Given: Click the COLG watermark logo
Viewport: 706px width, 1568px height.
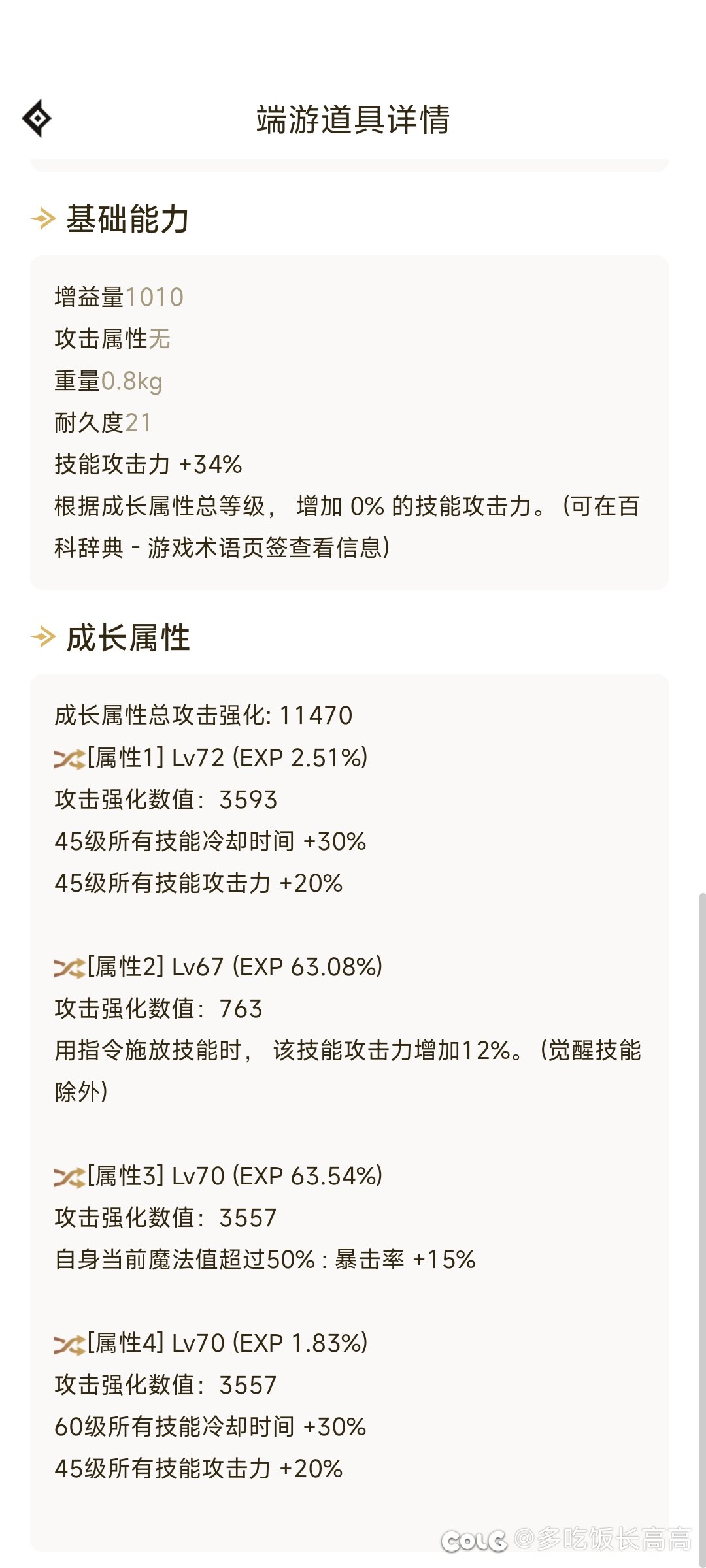Looking at the screenshot, I should (474, 1541).
